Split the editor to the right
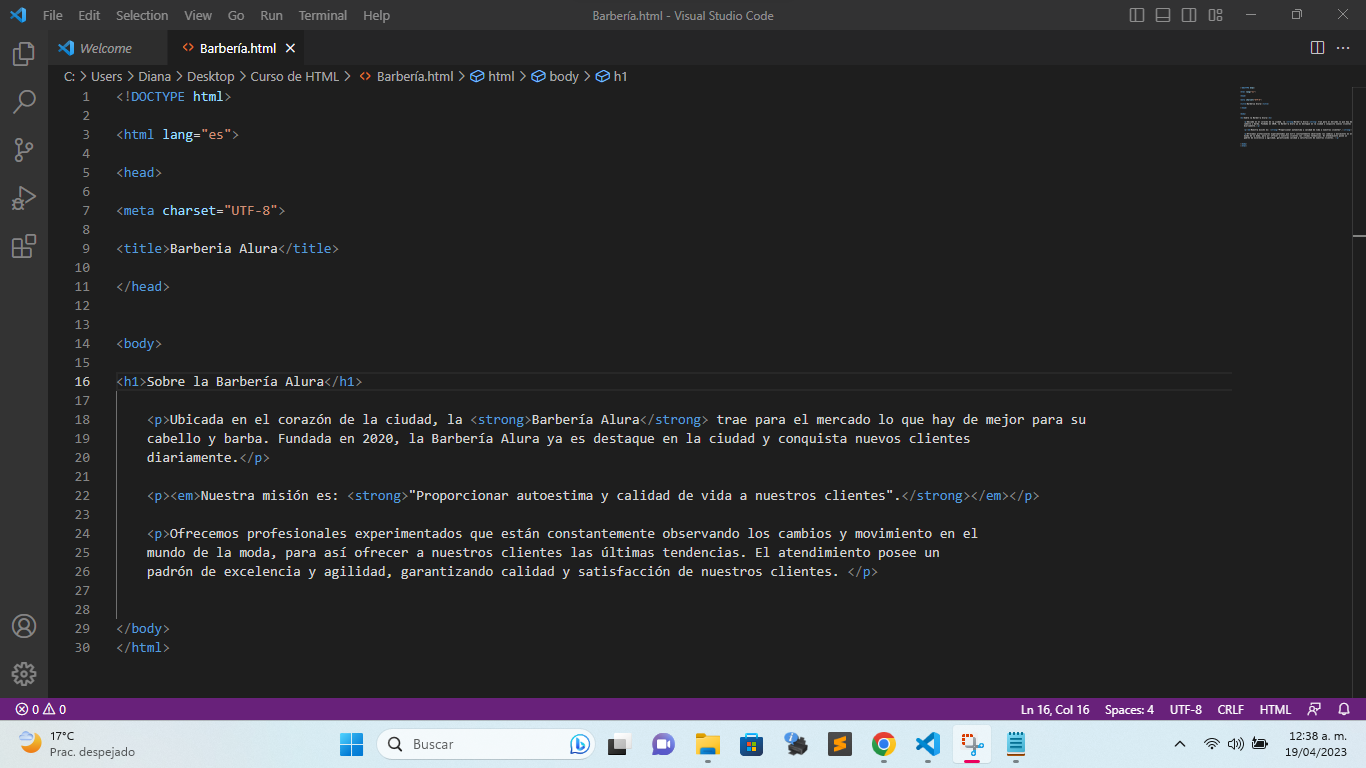The width and height of the screenshot is (1366, 768). (1317, 48)
